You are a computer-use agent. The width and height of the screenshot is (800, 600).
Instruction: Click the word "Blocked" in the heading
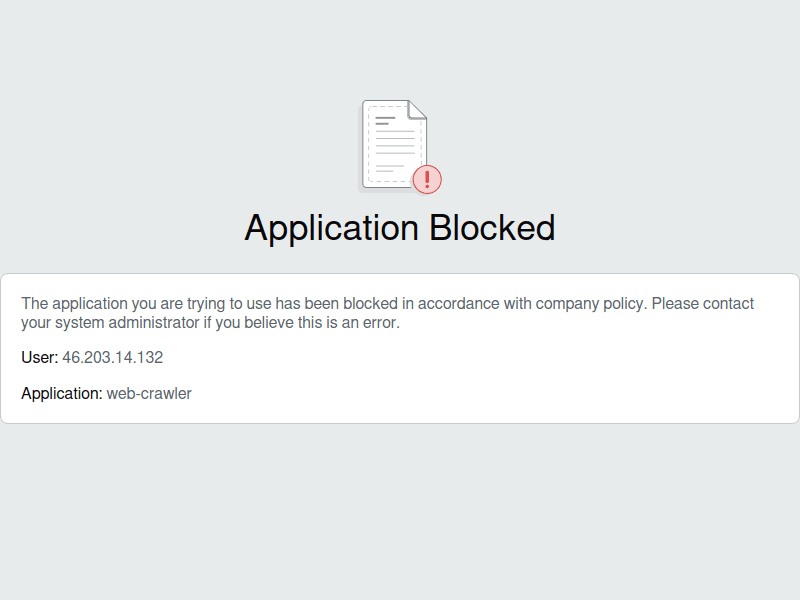point(492,228)
